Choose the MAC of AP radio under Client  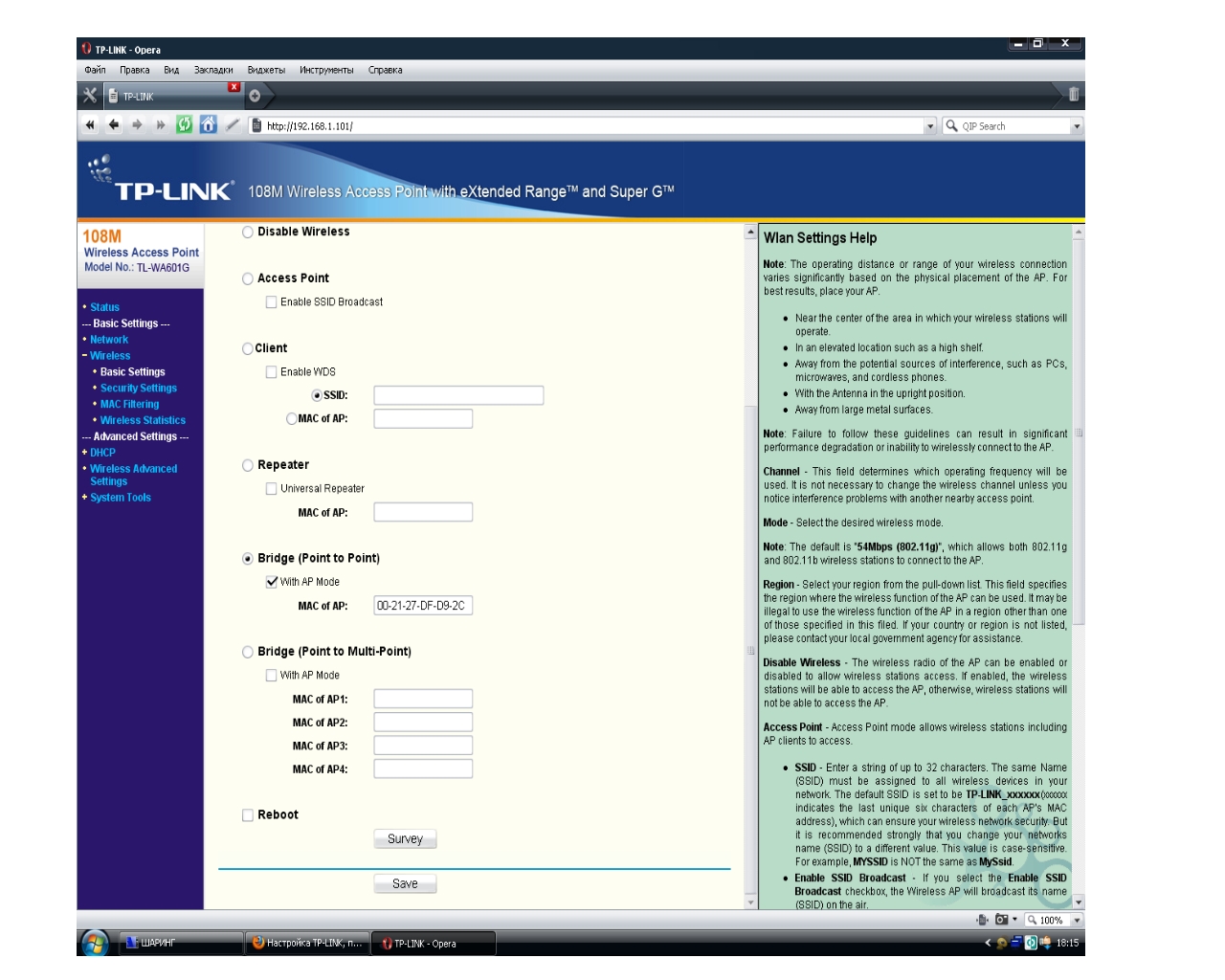coord(292,418)
